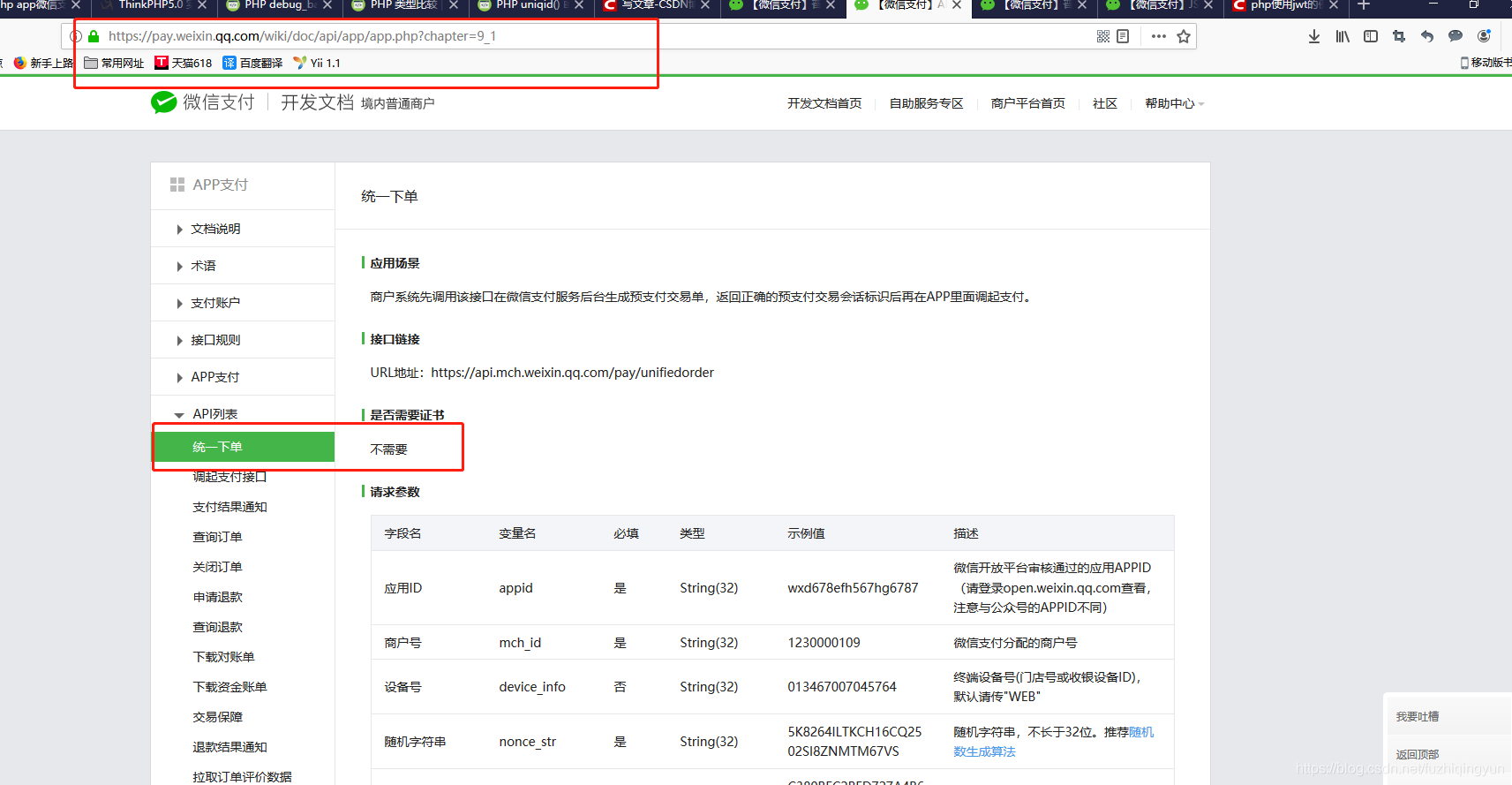The width and height of the screenshot is (1512, 785).
Task: Click the QR code icon in address bar
Action: 1103,36
